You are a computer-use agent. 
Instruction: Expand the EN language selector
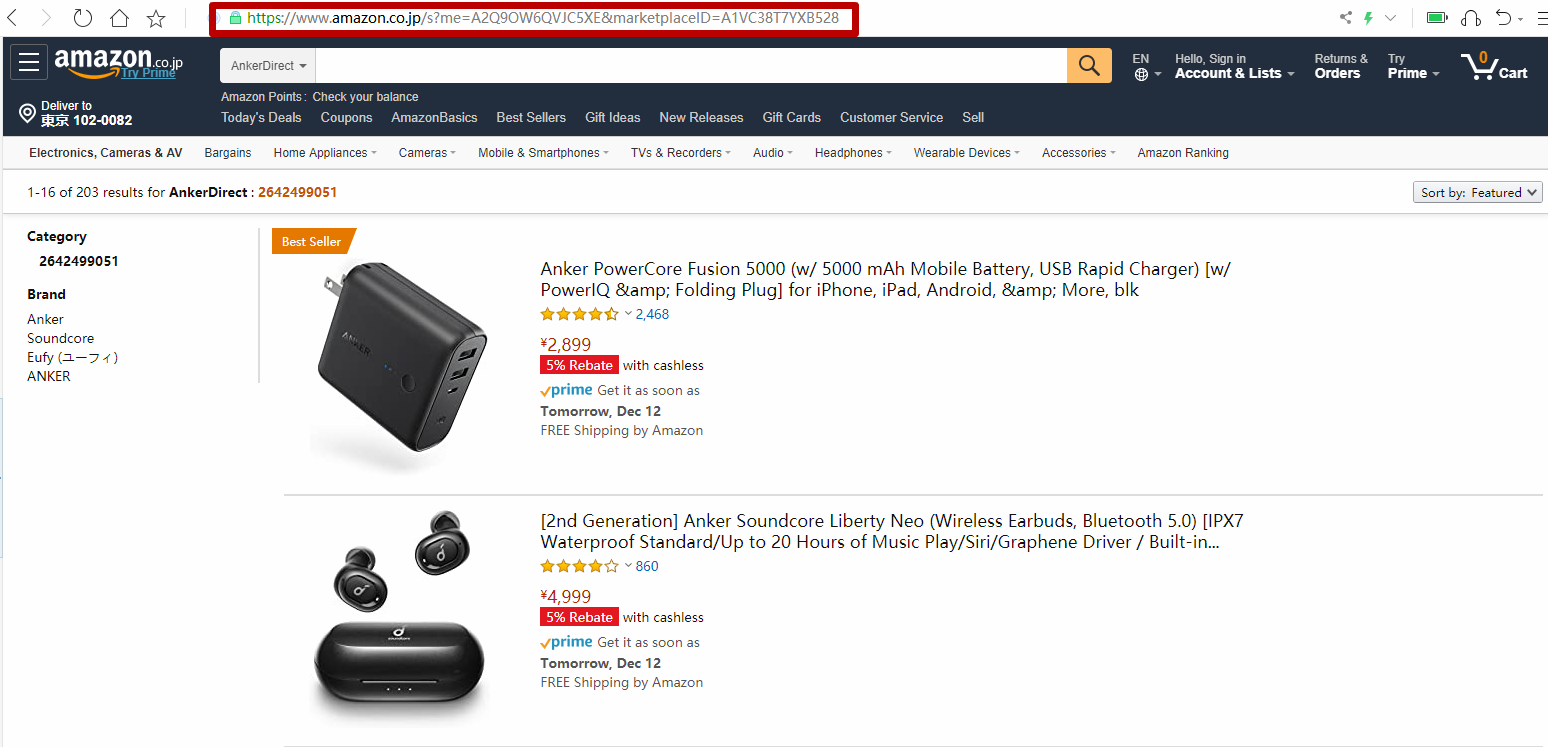click(x=1147, y=66)
